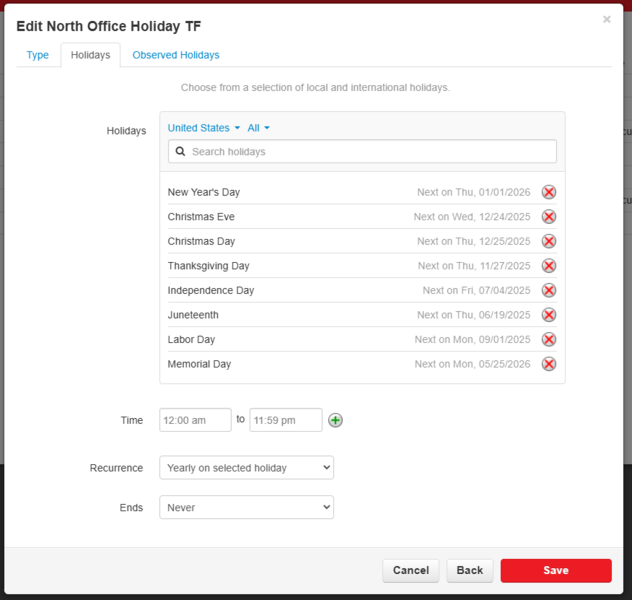The width and height of the screenshot is (632, 600).
Task: Expand the All holiday filter dropdown
Action: pos(258,128)
